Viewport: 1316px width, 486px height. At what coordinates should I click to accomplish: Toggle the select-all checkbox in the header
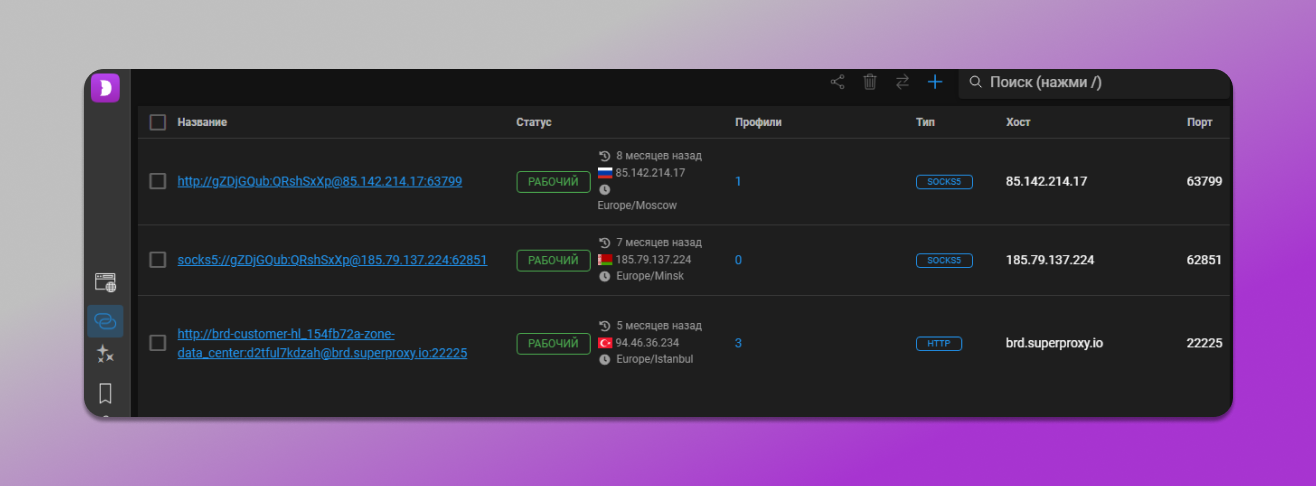pos(158,122)
